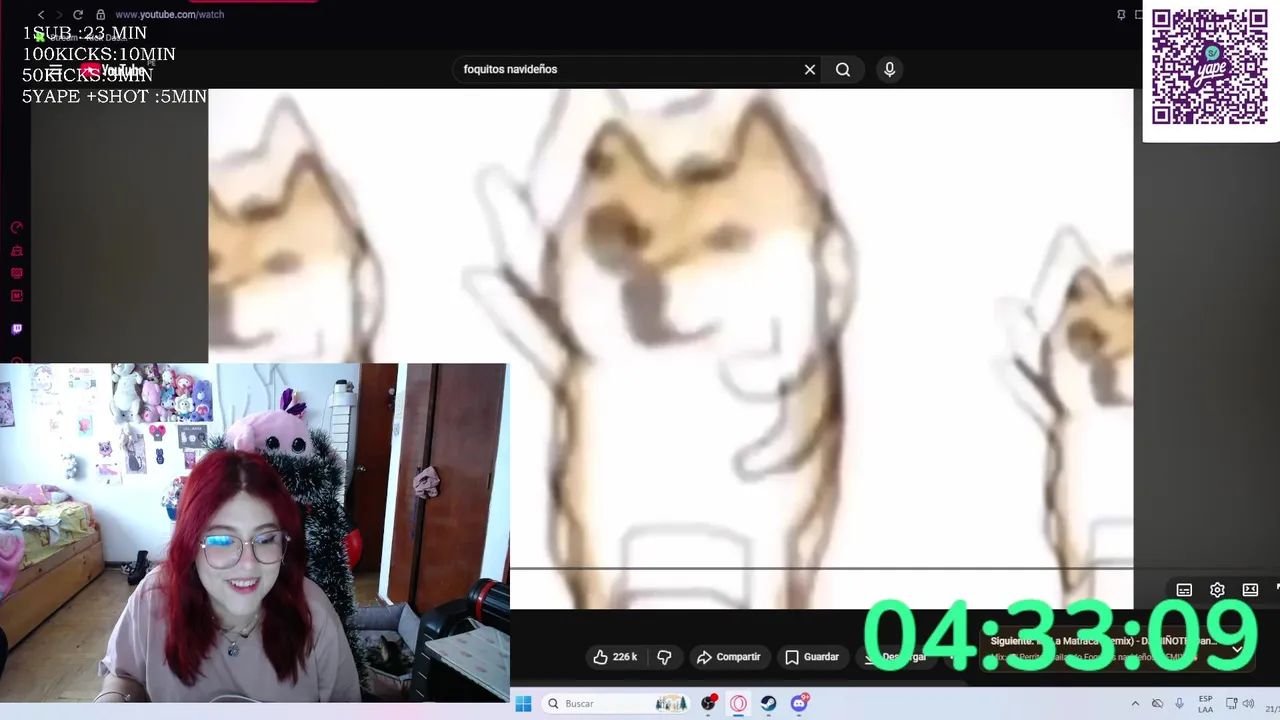Toggle subtitles on the video player
Image resolution: width=1280 pixels, height=720 pixels.
1184,590
